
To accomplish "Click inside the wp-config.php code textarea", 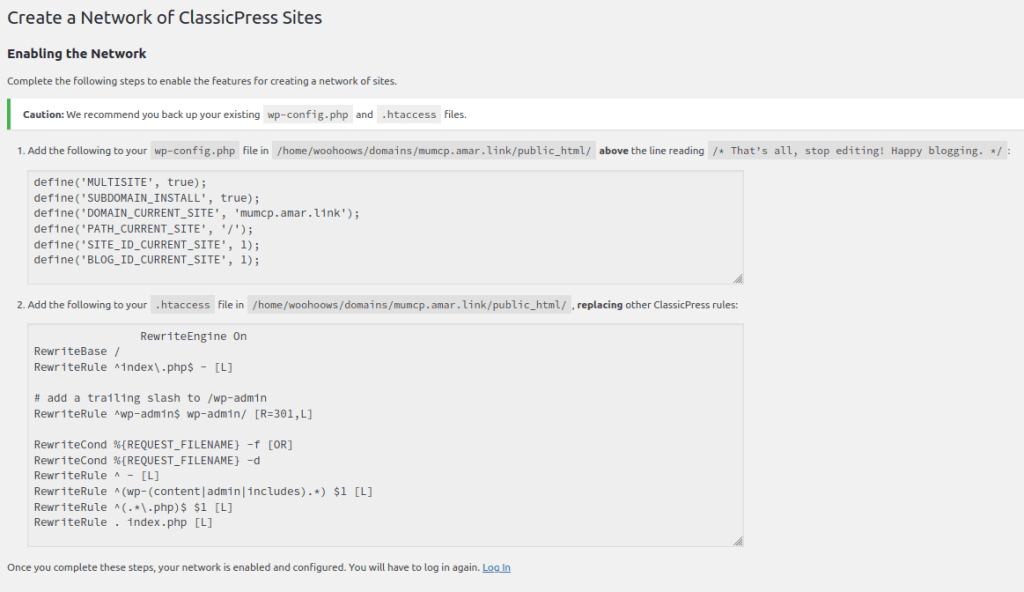I will [x=385, y=227].
